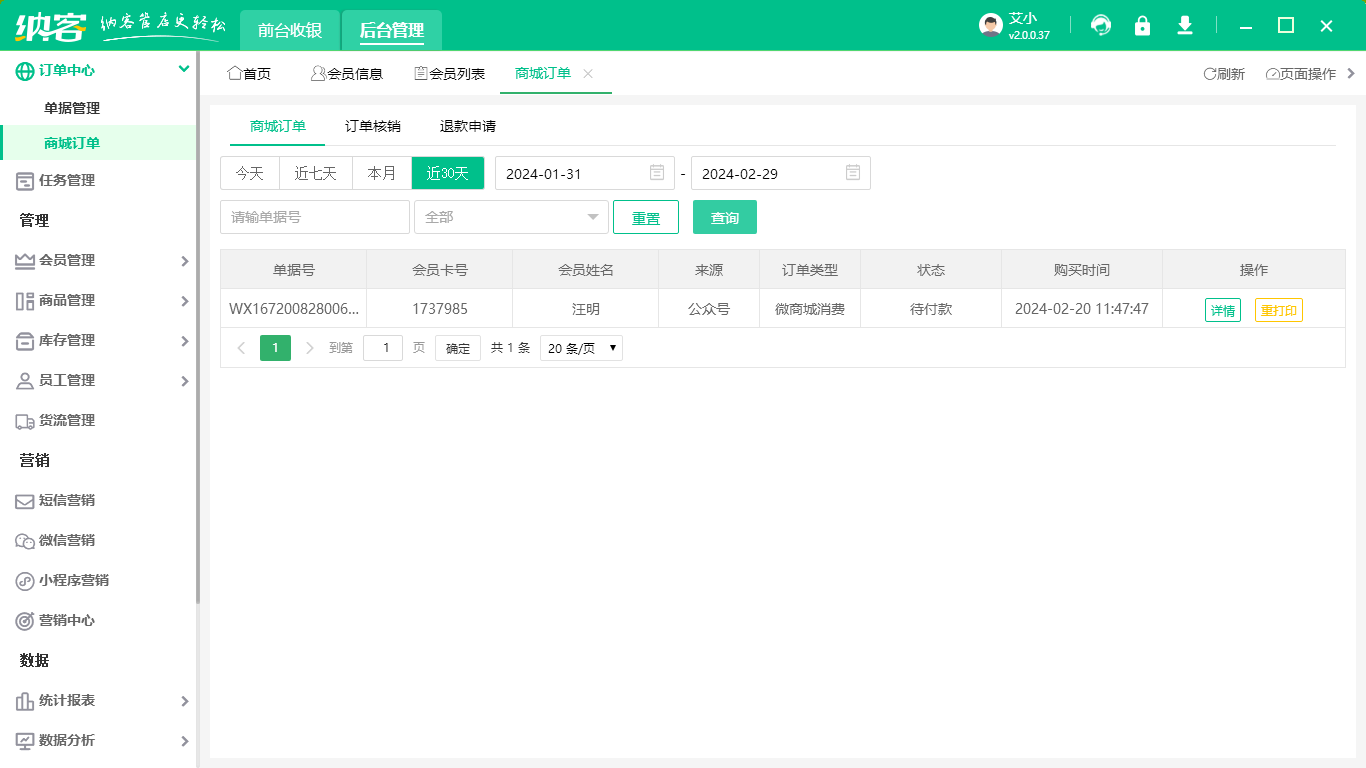Change page size via the 20条/页 dropdown
This screenshot has height=768, width=1366.
(580, 347)
